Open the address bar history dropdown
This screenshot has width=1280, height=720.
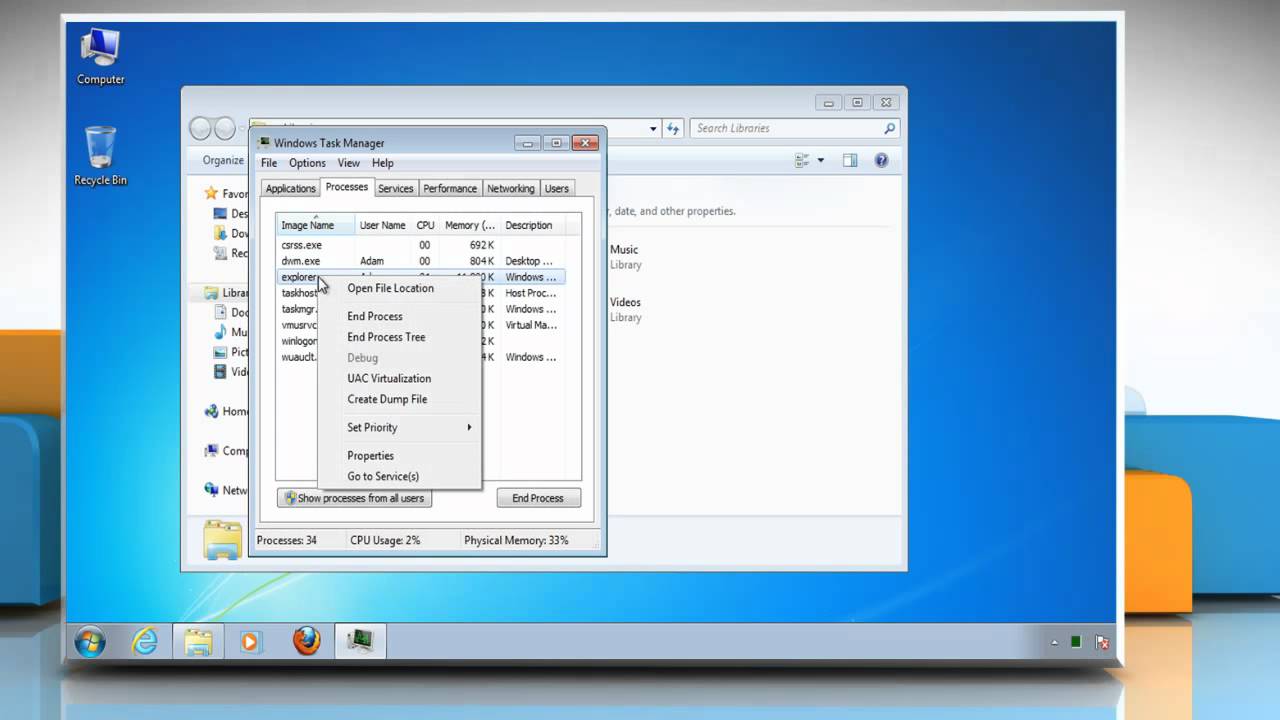[x=653, y=128]
